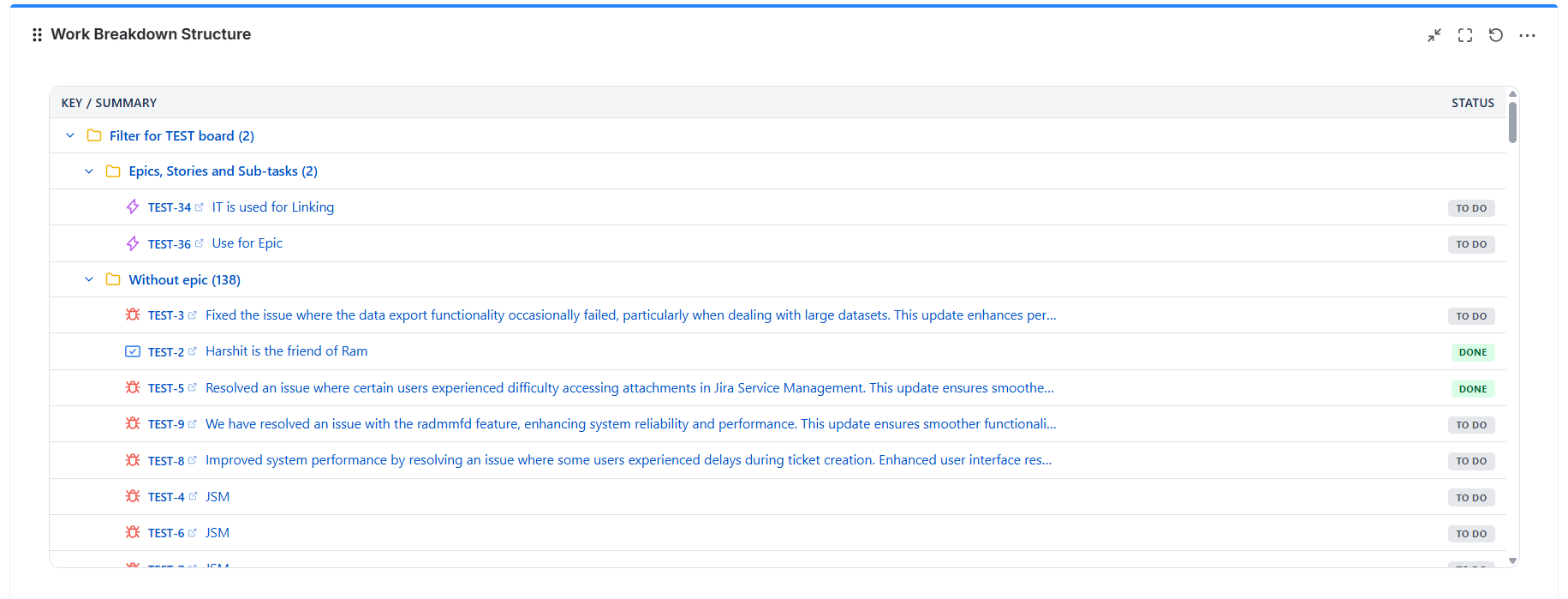Click the task icon beside TEST-2
The width and height of the screenshot is (1568, 599).
tap(133, 351)
